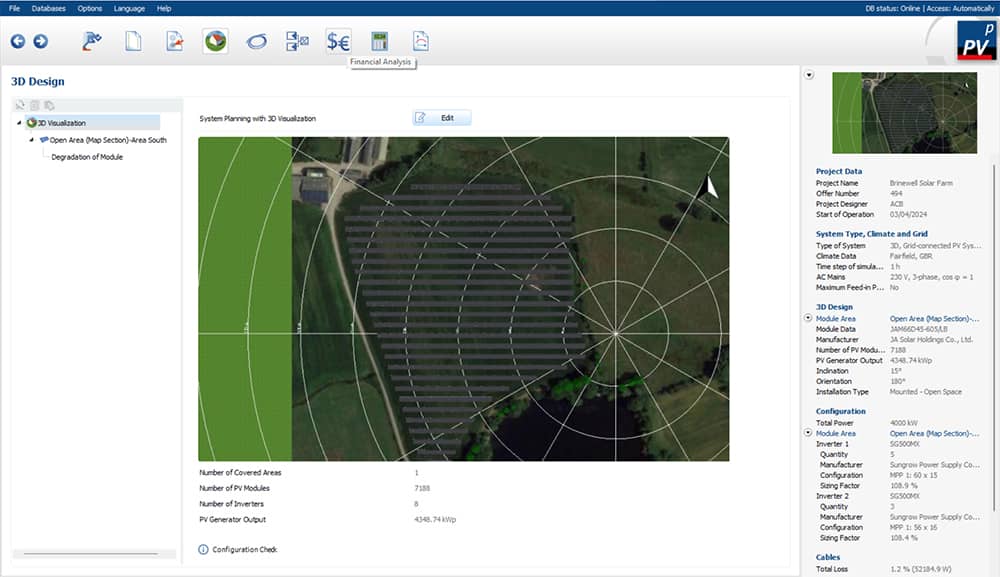
Task: Collapse the 3D Visualization tree node
Action: tap(20, 123)
